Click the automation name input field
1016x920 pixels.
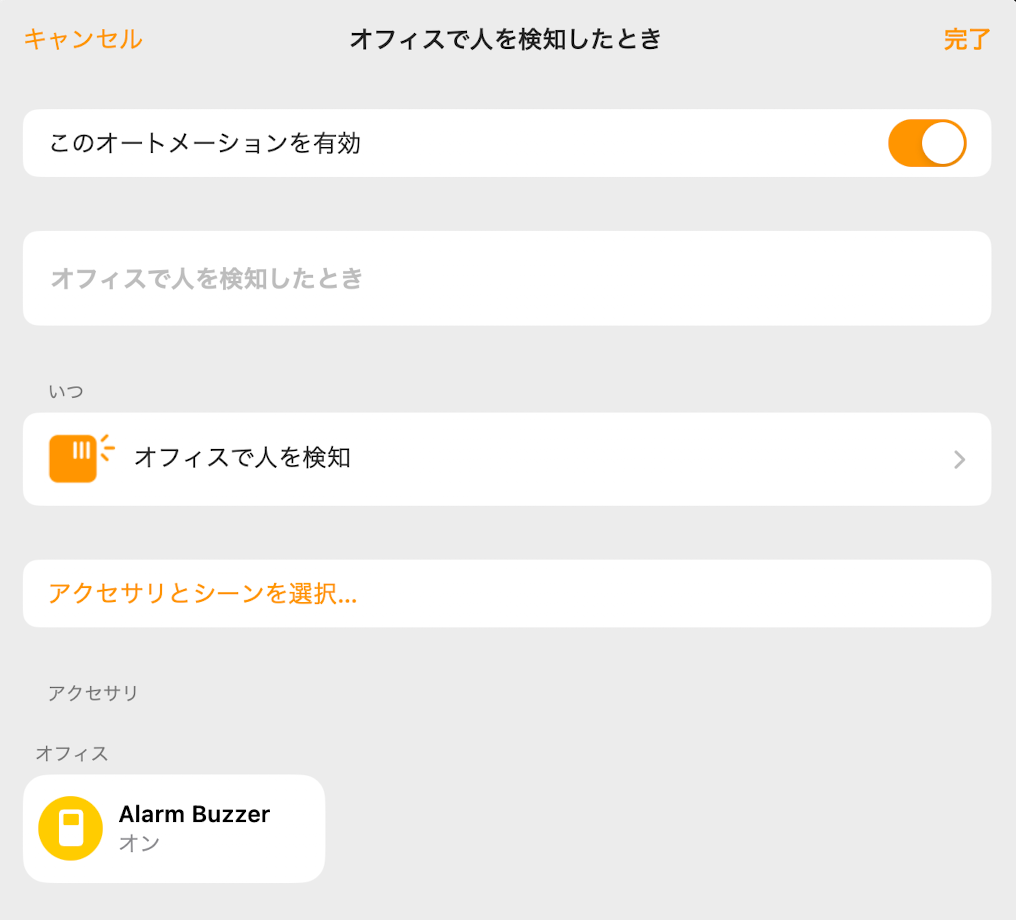[507, 278]
